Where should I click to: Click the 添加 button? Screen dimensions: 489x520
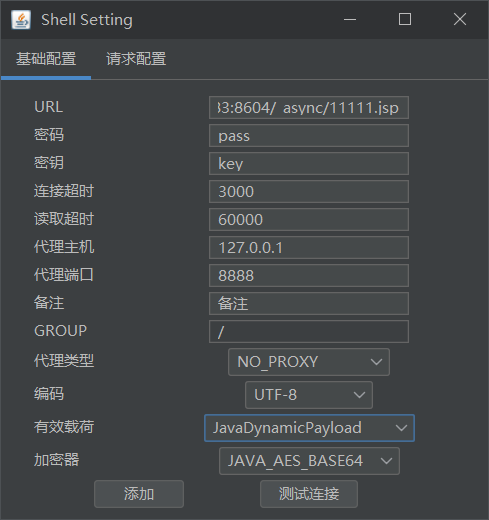(x=139, y=494)
